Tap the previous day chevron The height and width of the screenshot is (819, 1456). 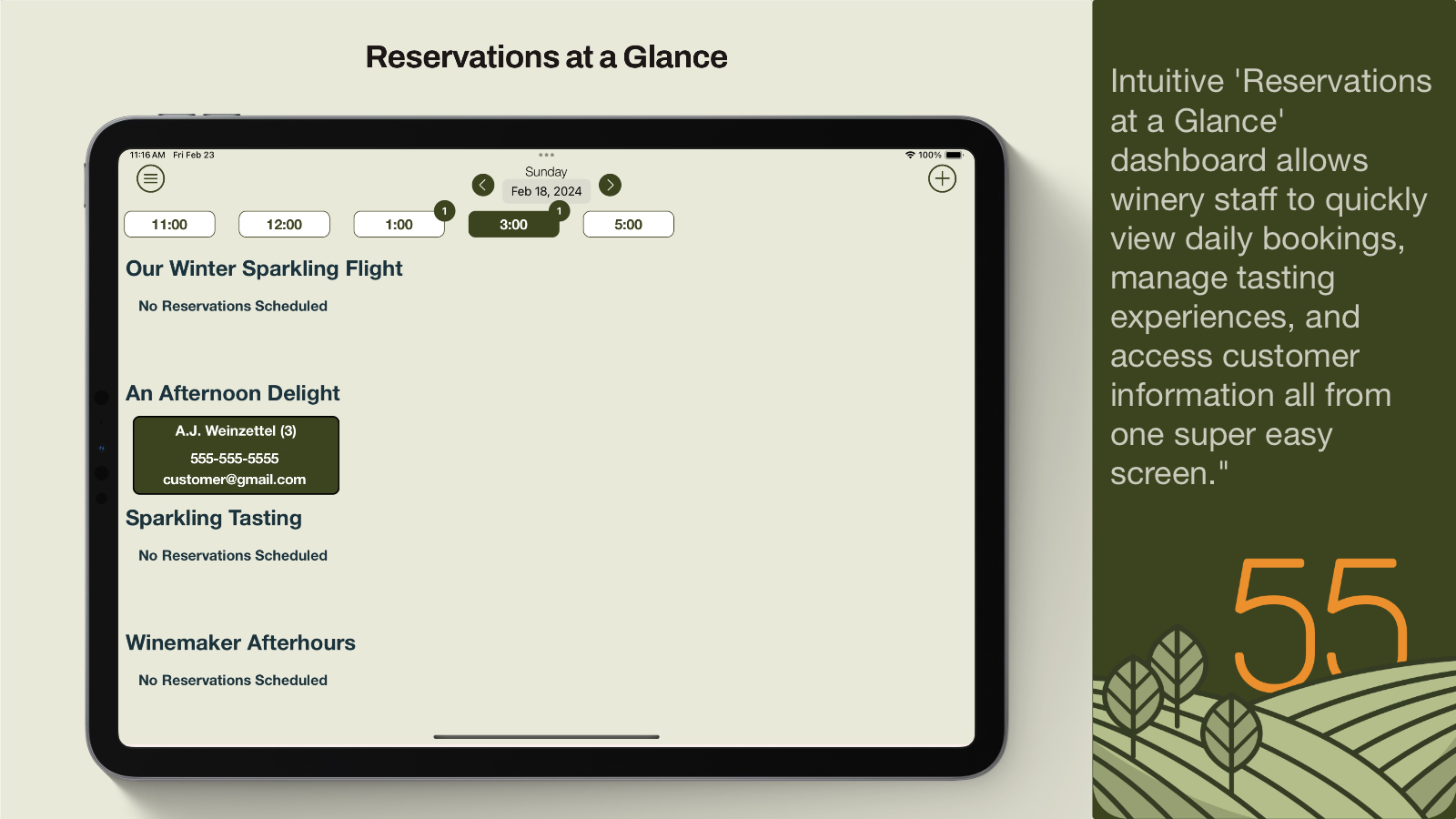(482, 186)
